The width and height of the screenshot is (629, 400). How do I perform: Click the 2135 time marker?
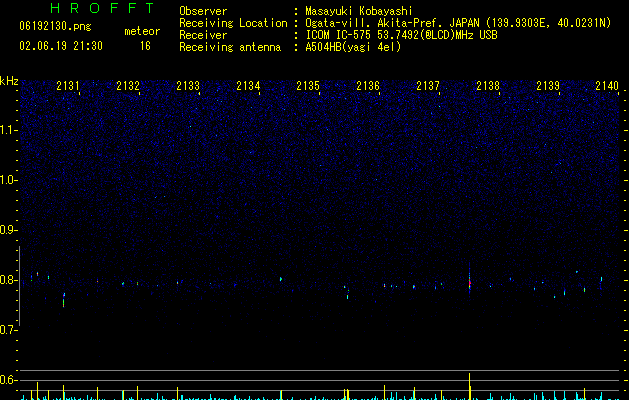point(308,86)
